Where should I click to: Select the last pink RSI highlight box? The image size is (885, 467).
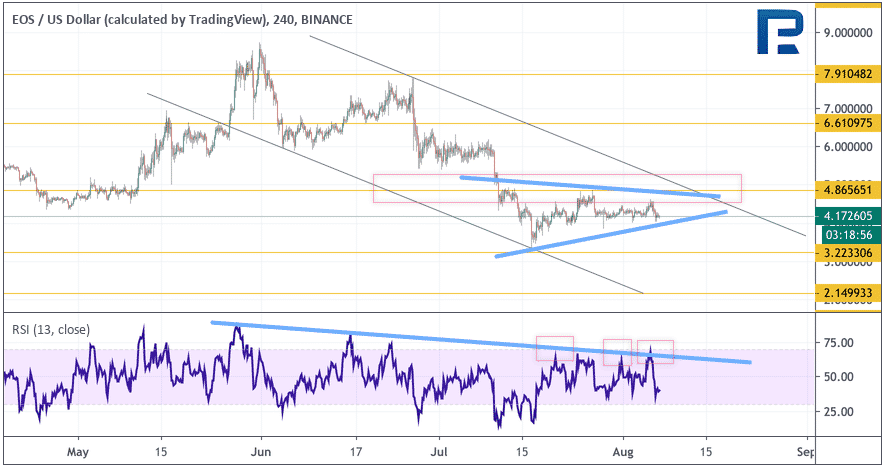click(655, 352)
